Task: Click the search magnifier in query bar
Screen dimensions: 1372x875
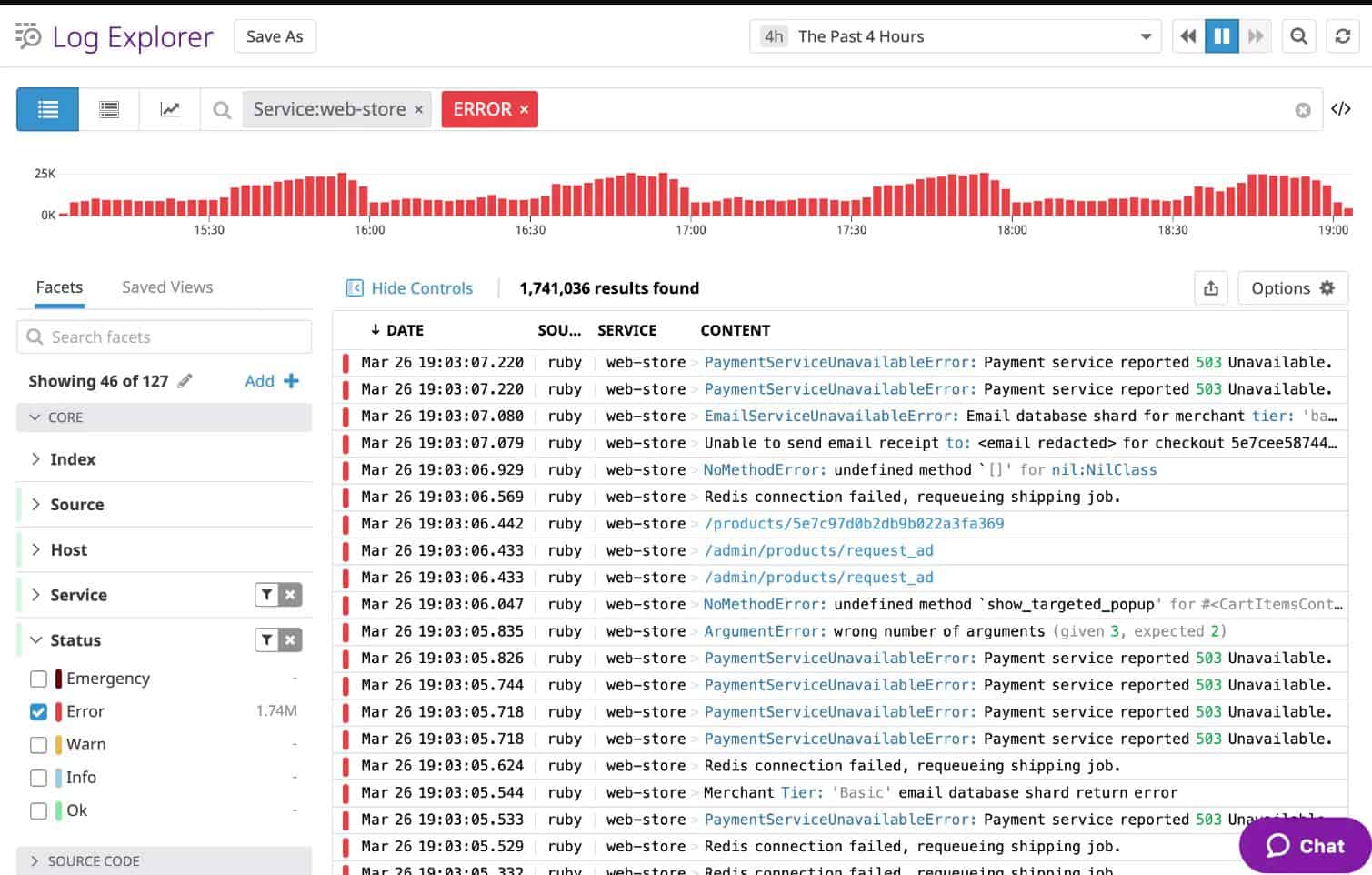Action: tap(221, 110)
